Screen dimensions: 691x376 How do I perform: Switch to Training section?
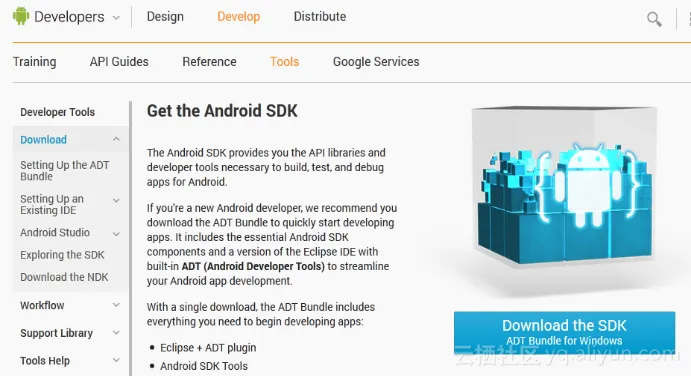coord(34,62)
